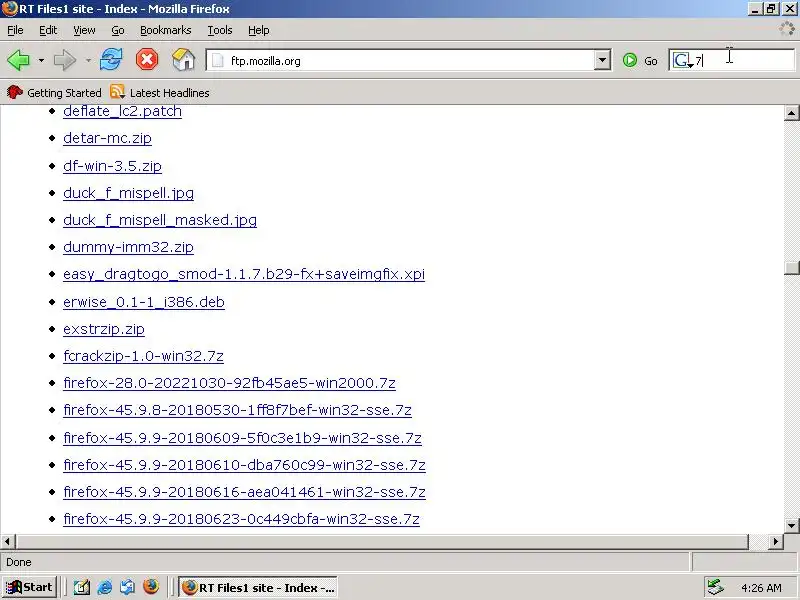Open duck_f_mispell_masked.jpg link
The height and width of the screenshot is (600, 800).
tap(160, 220)
